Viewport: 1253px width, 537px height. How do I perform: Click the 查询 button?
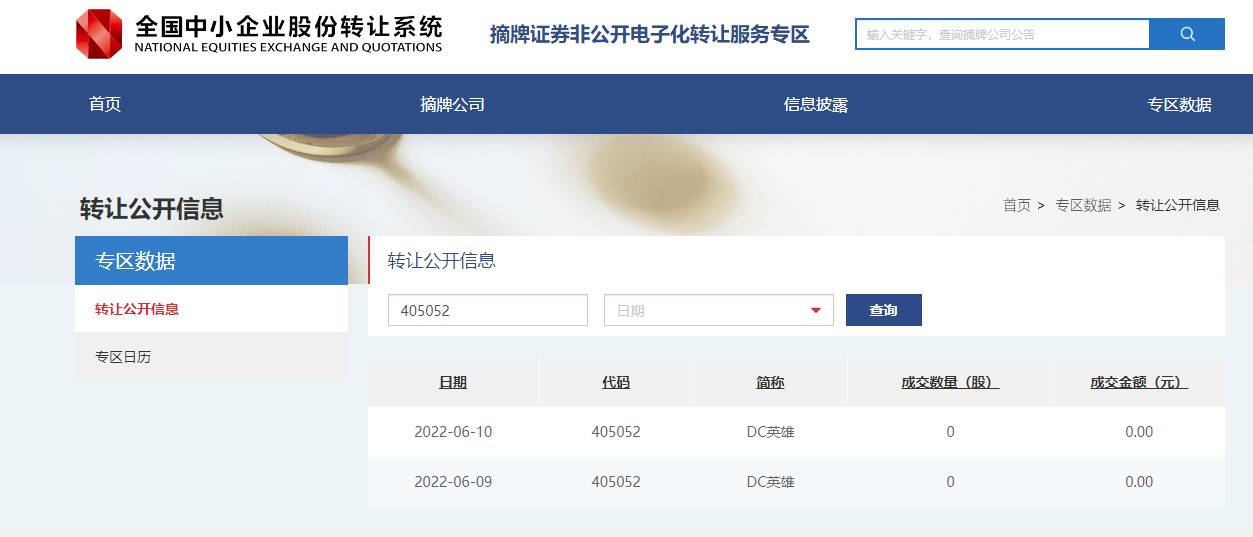[884, 310]
